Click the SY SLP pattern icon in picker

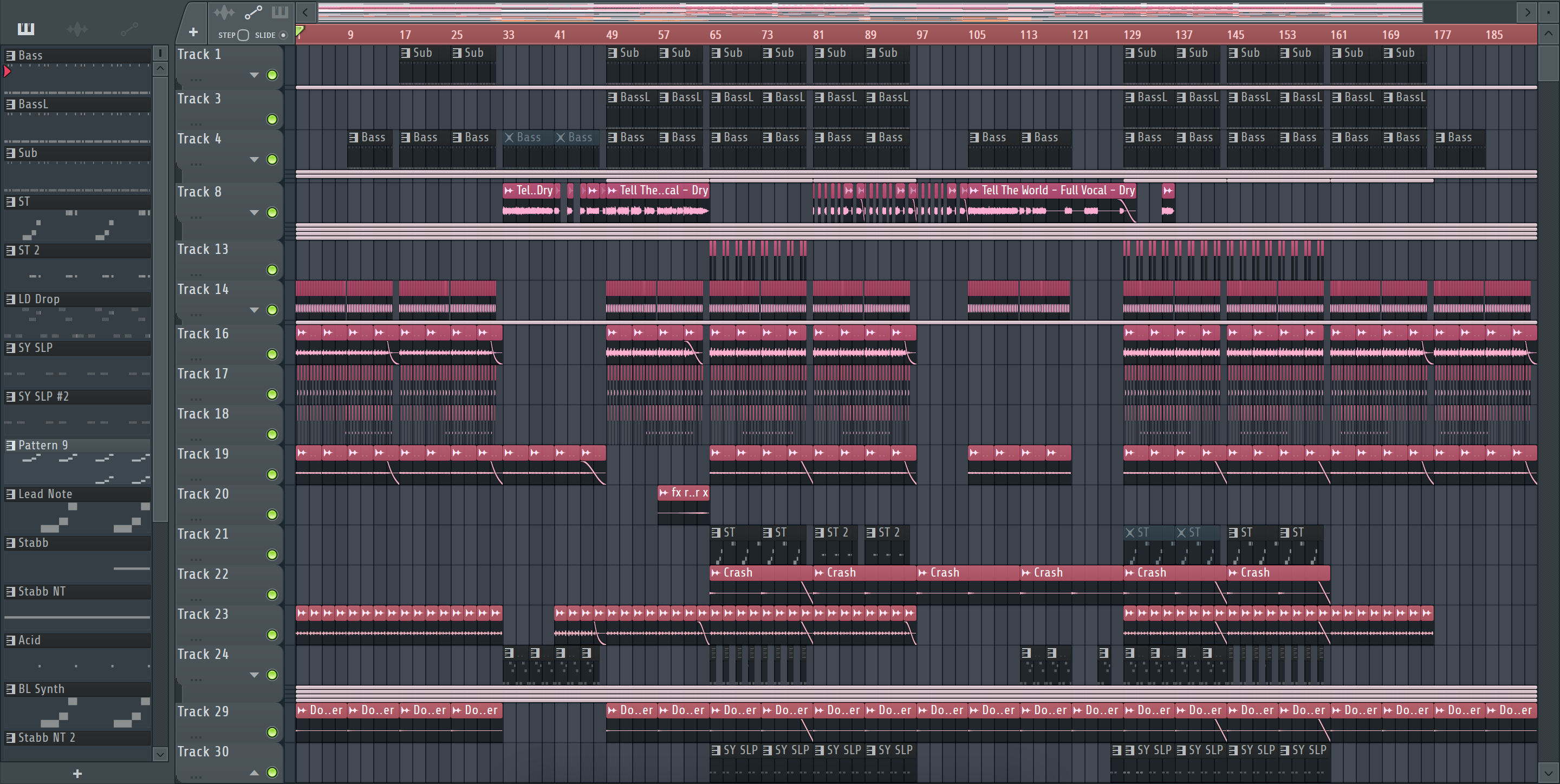pos(10,348)
